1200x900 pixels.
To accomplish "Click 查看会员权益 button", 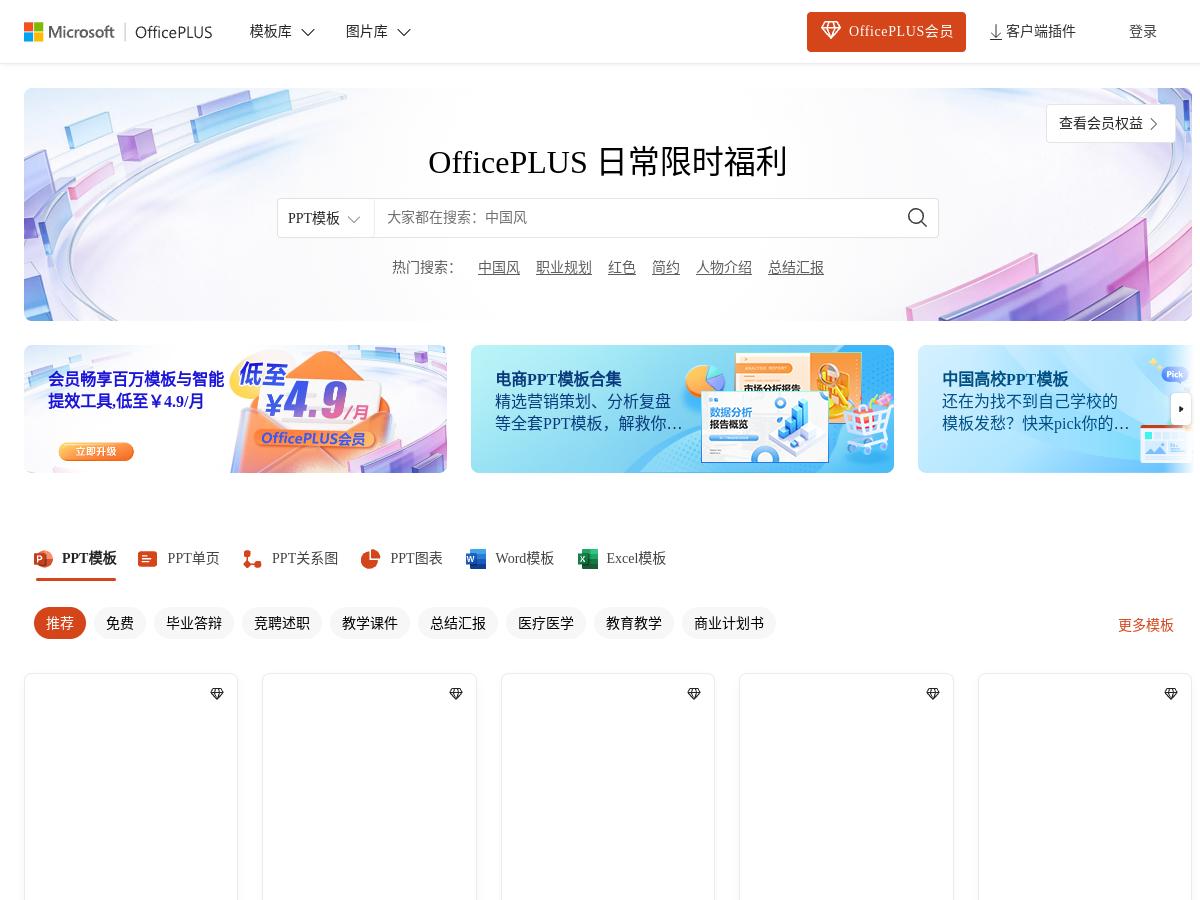I will tap(1111, 123).
